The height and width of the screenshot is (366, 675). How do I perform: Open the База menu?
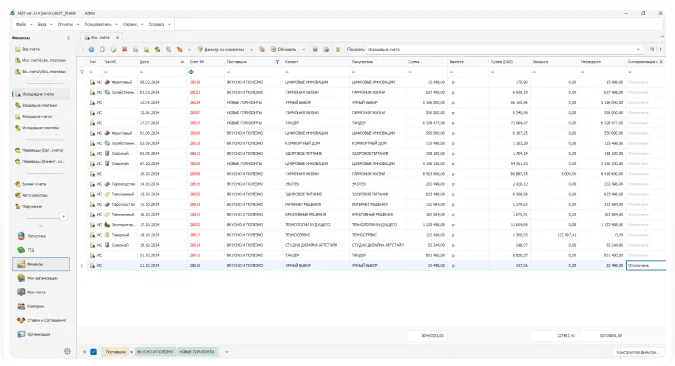[45, 25]
